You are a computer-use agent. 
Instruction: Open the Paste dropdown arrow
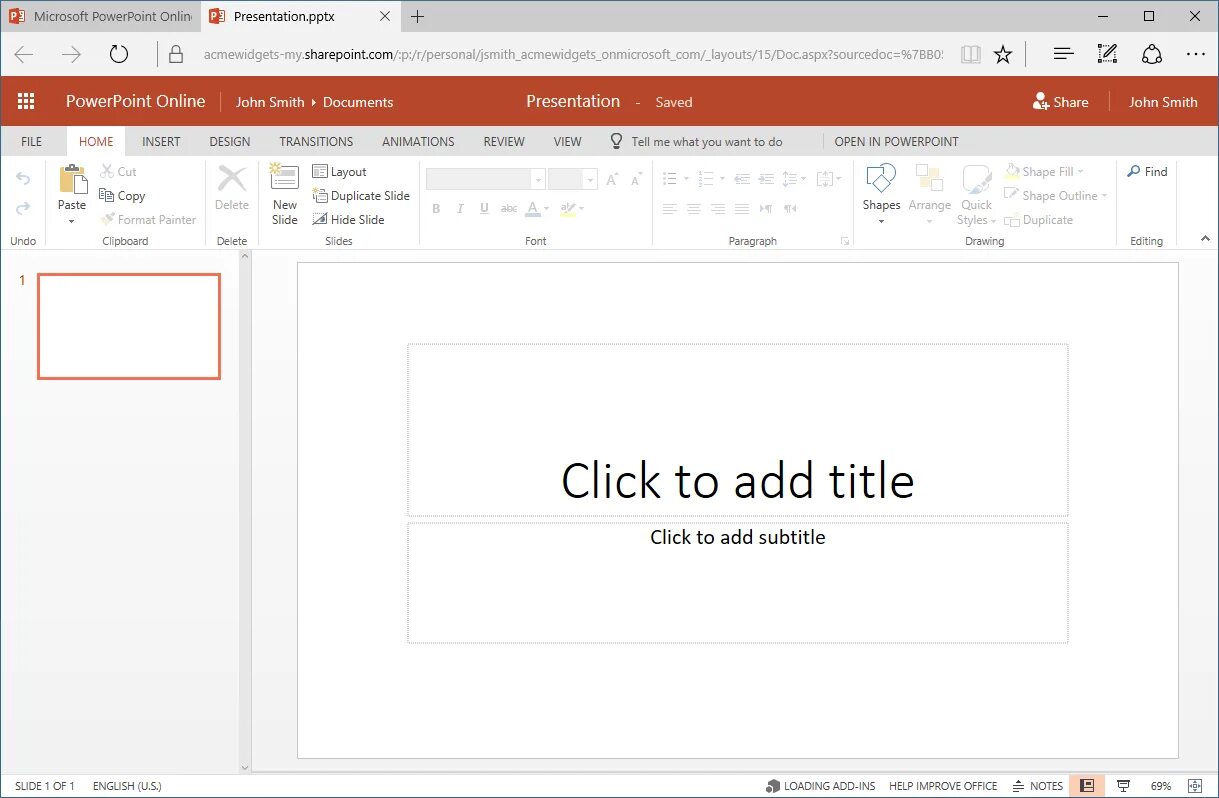pos(72,221)
